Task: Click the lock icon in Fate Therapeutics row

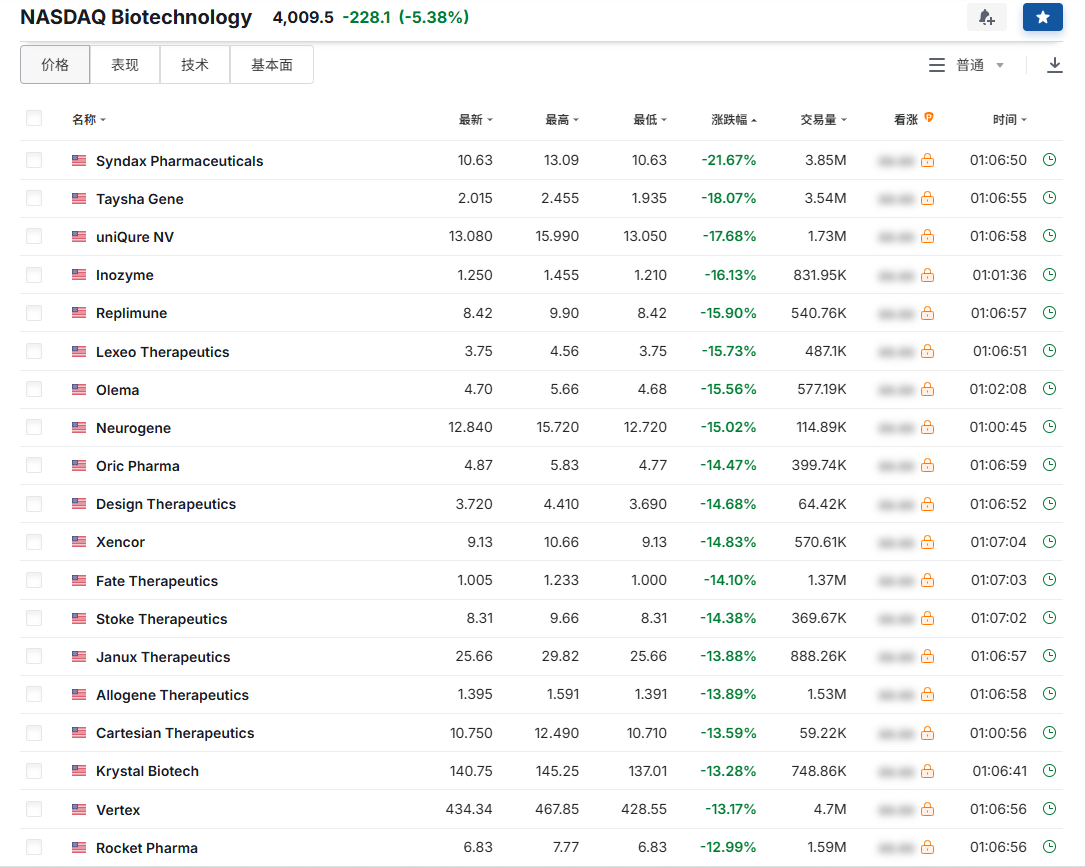Action: (x=927, y=581)
